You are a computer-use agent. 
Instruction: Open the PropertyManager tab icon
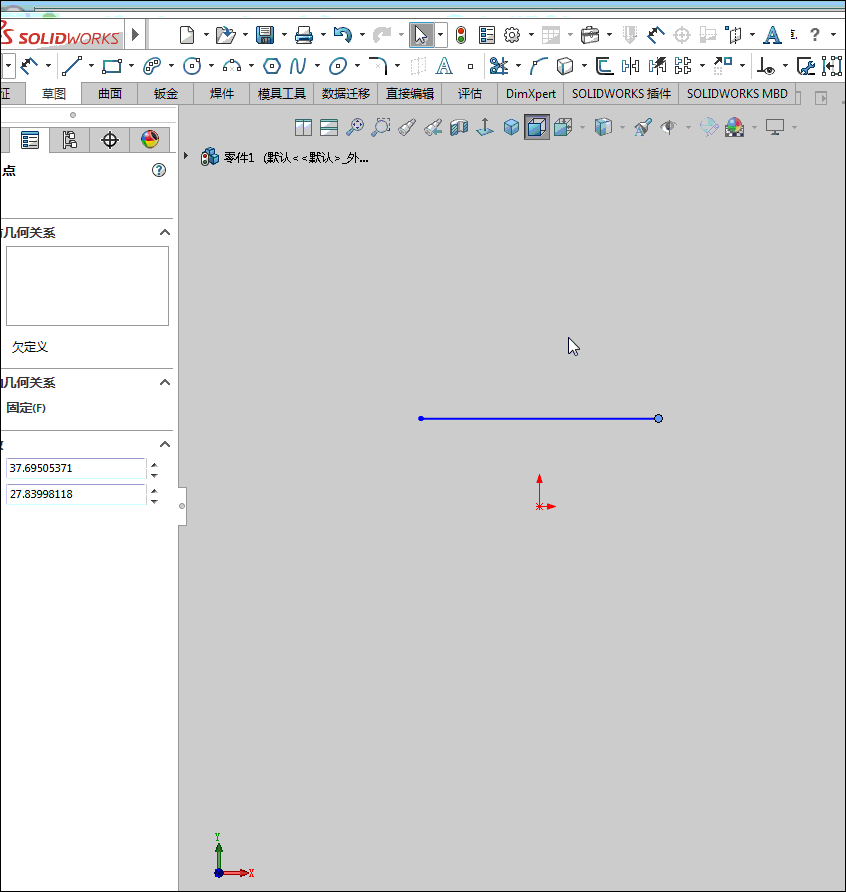coord(30,140)
